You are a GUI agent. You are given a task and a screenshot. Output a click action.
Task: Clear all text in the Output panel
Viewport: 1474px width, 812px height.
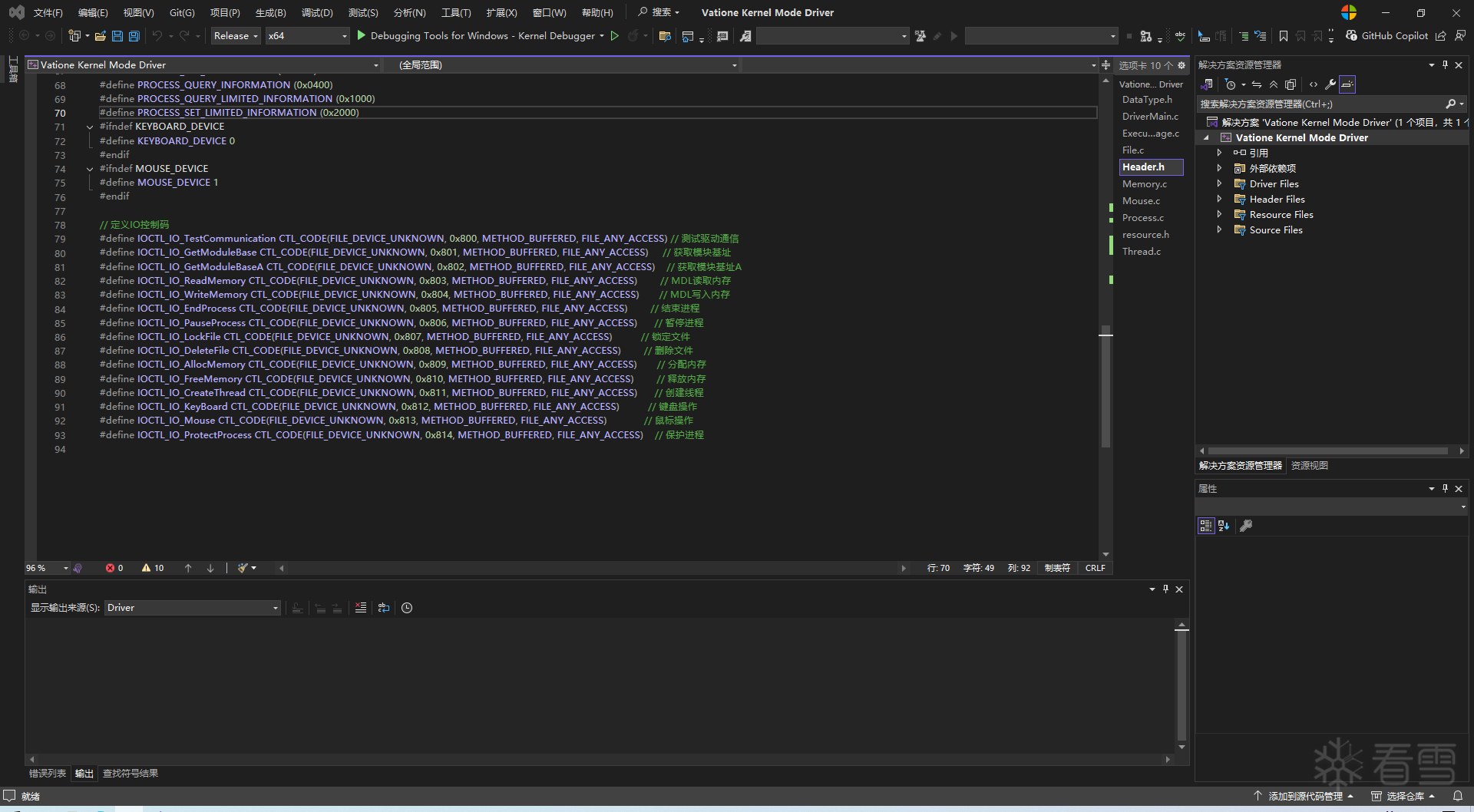[361, 608]
